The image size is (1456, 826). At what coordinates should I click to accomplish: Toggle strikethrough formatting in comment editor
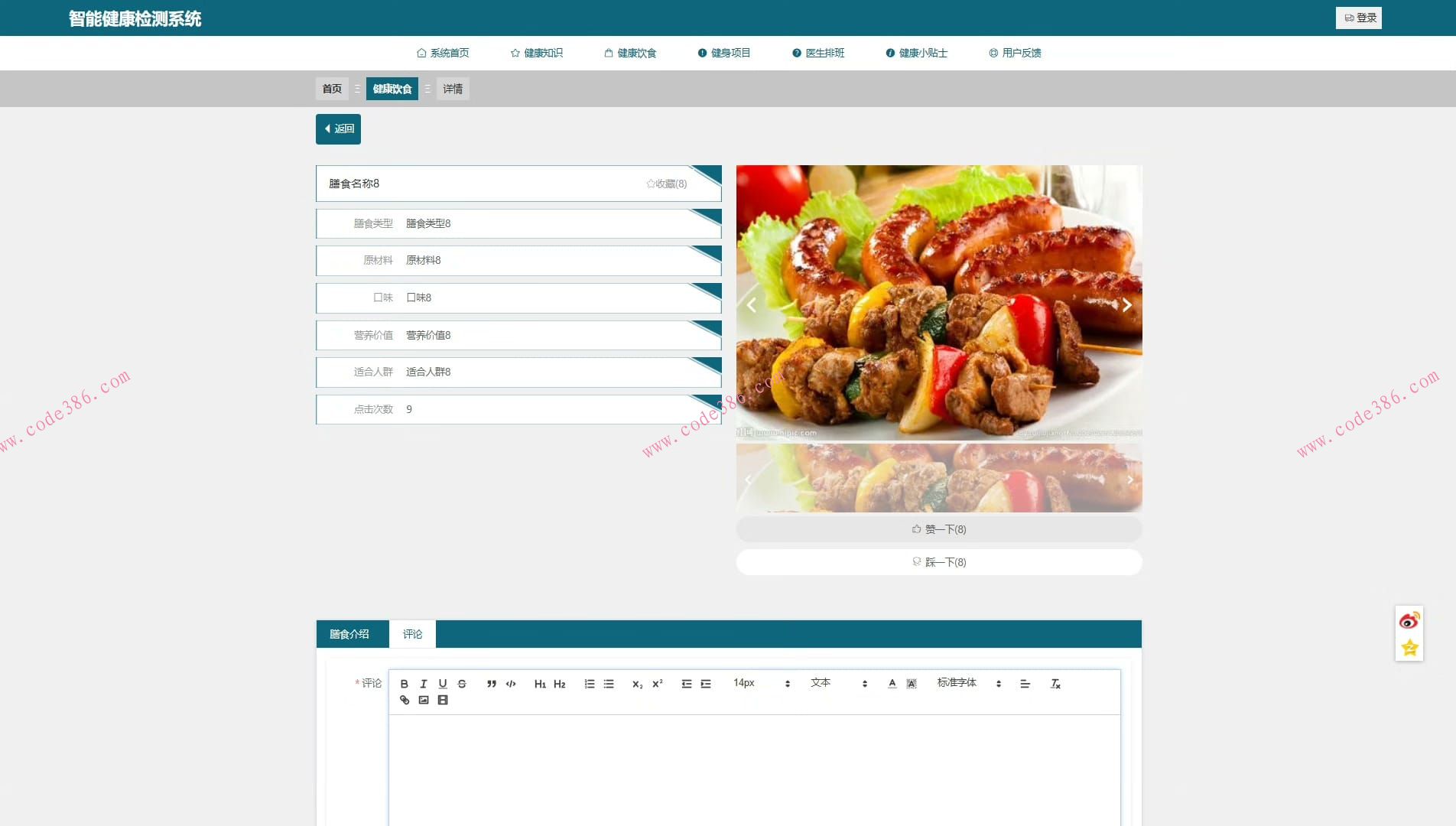coord(462,684)
